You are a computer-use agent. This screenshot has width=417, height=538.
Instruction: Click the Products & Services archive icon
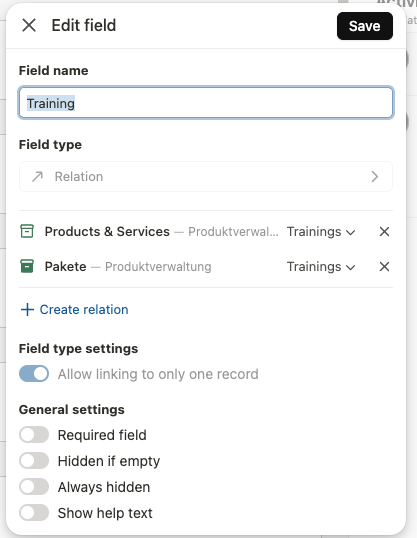click(27, 231)
